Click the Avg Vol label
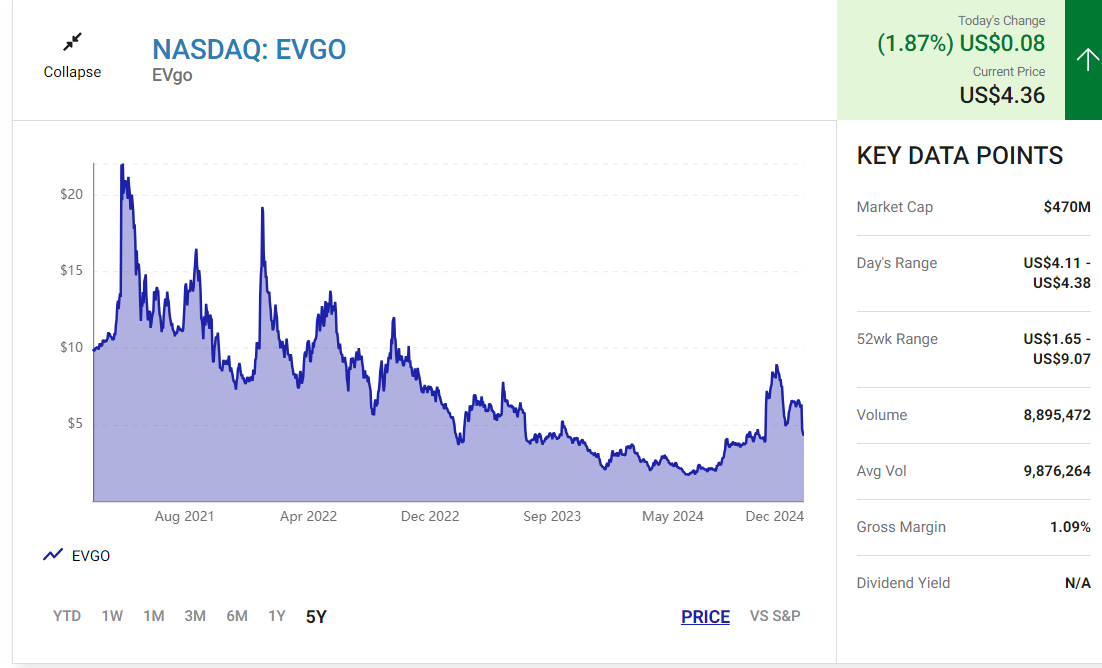This screenshot has width=1102, height=668. (881, 471)
